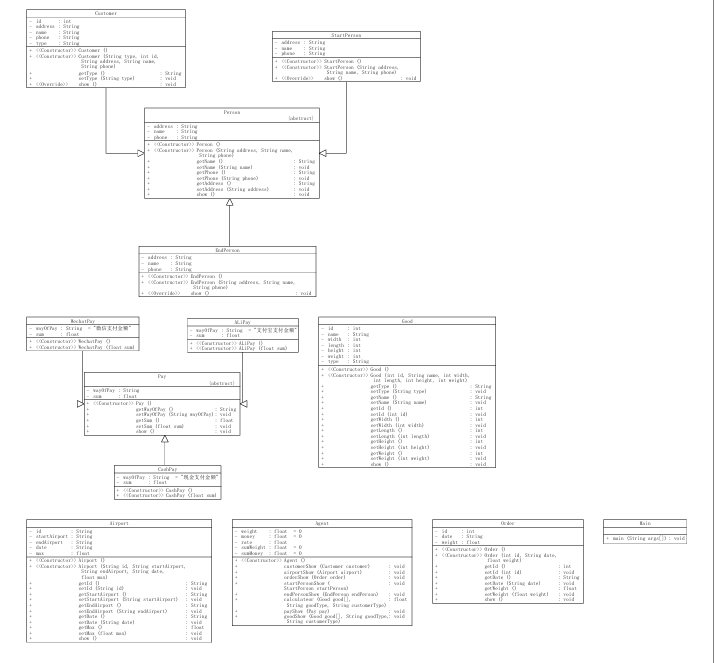Screen dimensions: 715x663
Task: Select the generalization arrowhead from EndPerson to Person
Action: pos(229,202)
